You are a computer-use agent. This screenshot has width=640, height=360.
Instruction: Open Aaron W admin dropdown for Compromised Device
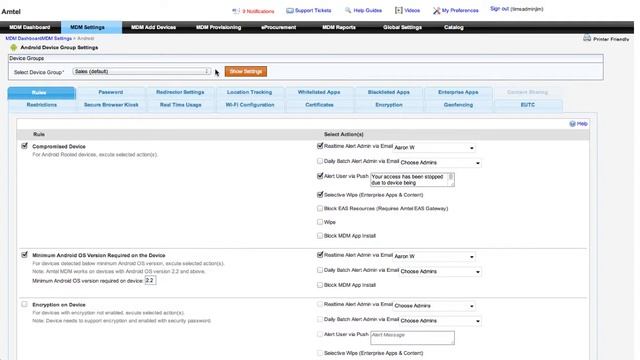point(434,147)
